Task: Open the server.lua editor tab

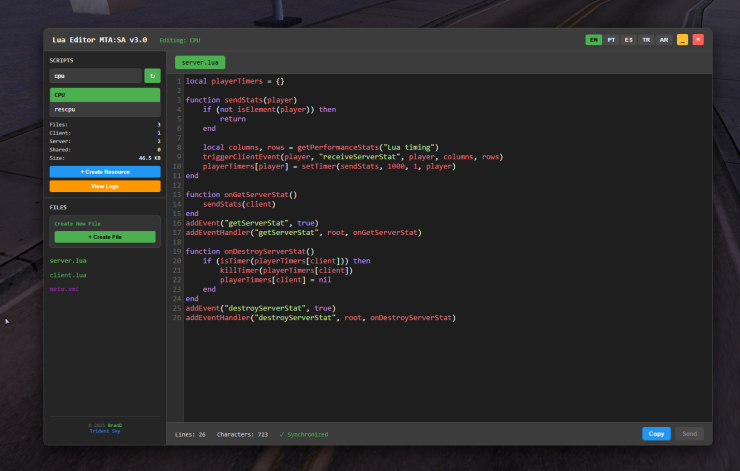Action: click(x=200, y=62)
